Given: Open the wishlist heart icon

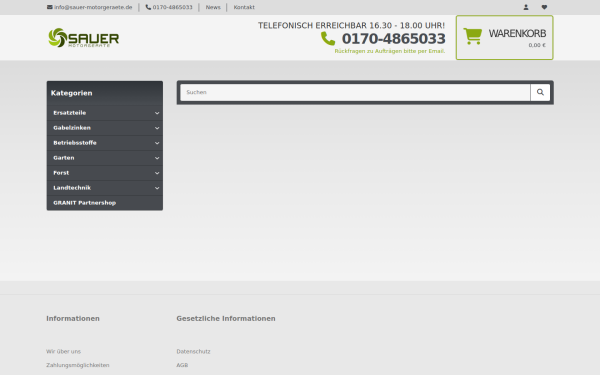Looking at the screenshot, I should click(544, 7).
